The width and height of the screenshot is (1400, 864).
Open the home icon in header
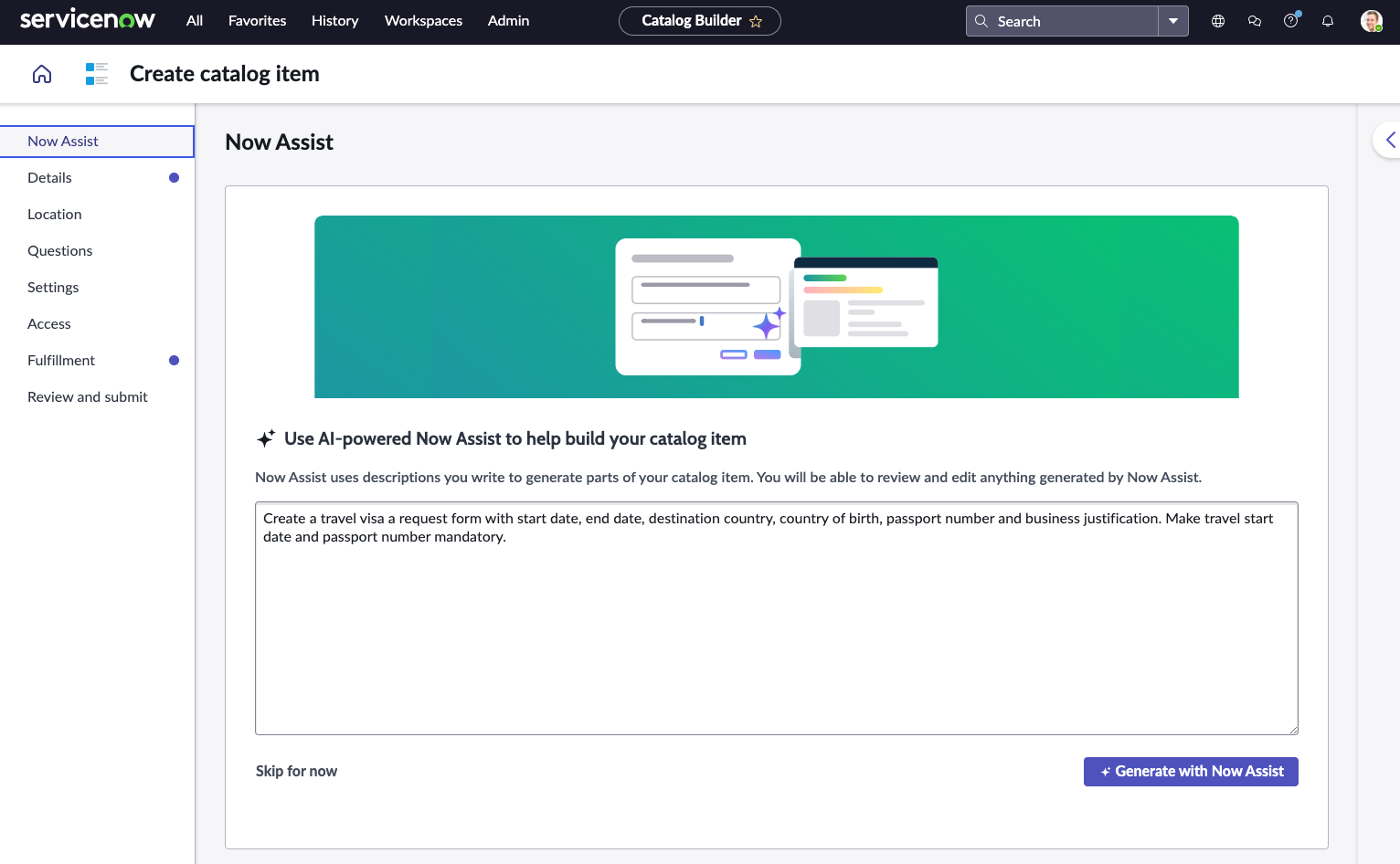(x=42, y=74)
